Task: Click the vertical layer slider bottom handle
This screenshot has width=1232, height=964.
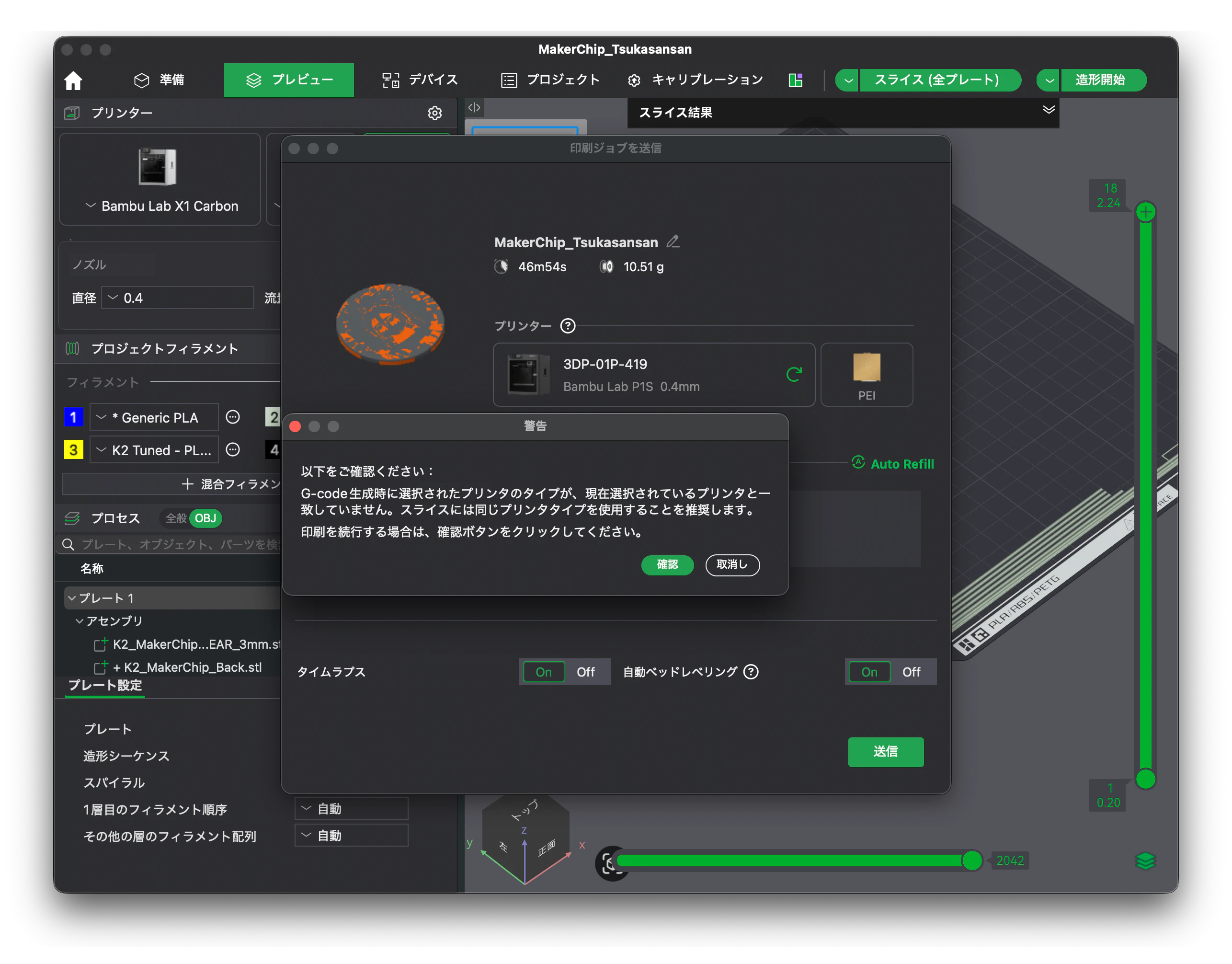Action: (1145, 779)
